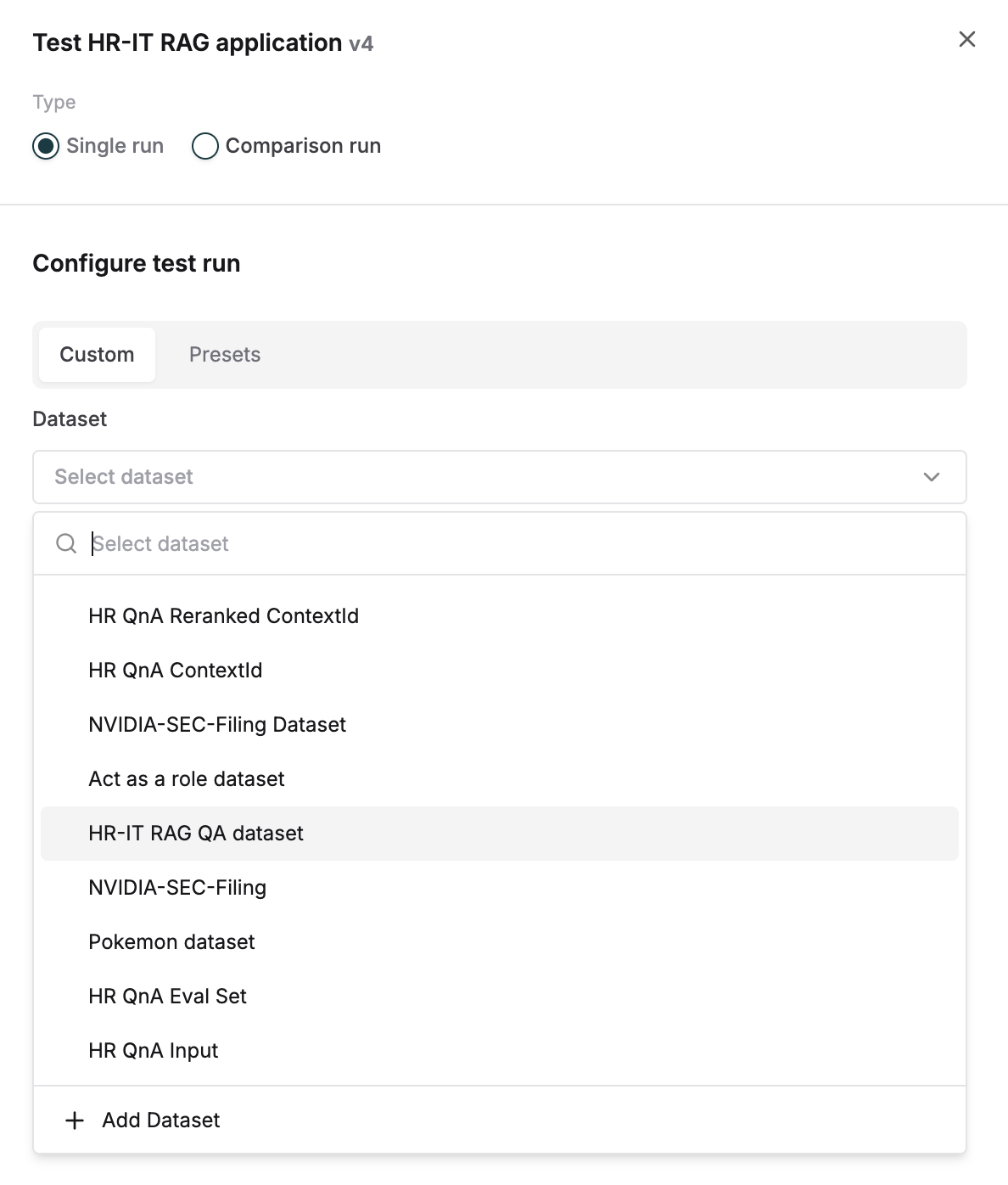Switch to the Presets tab

pos(224,354)
